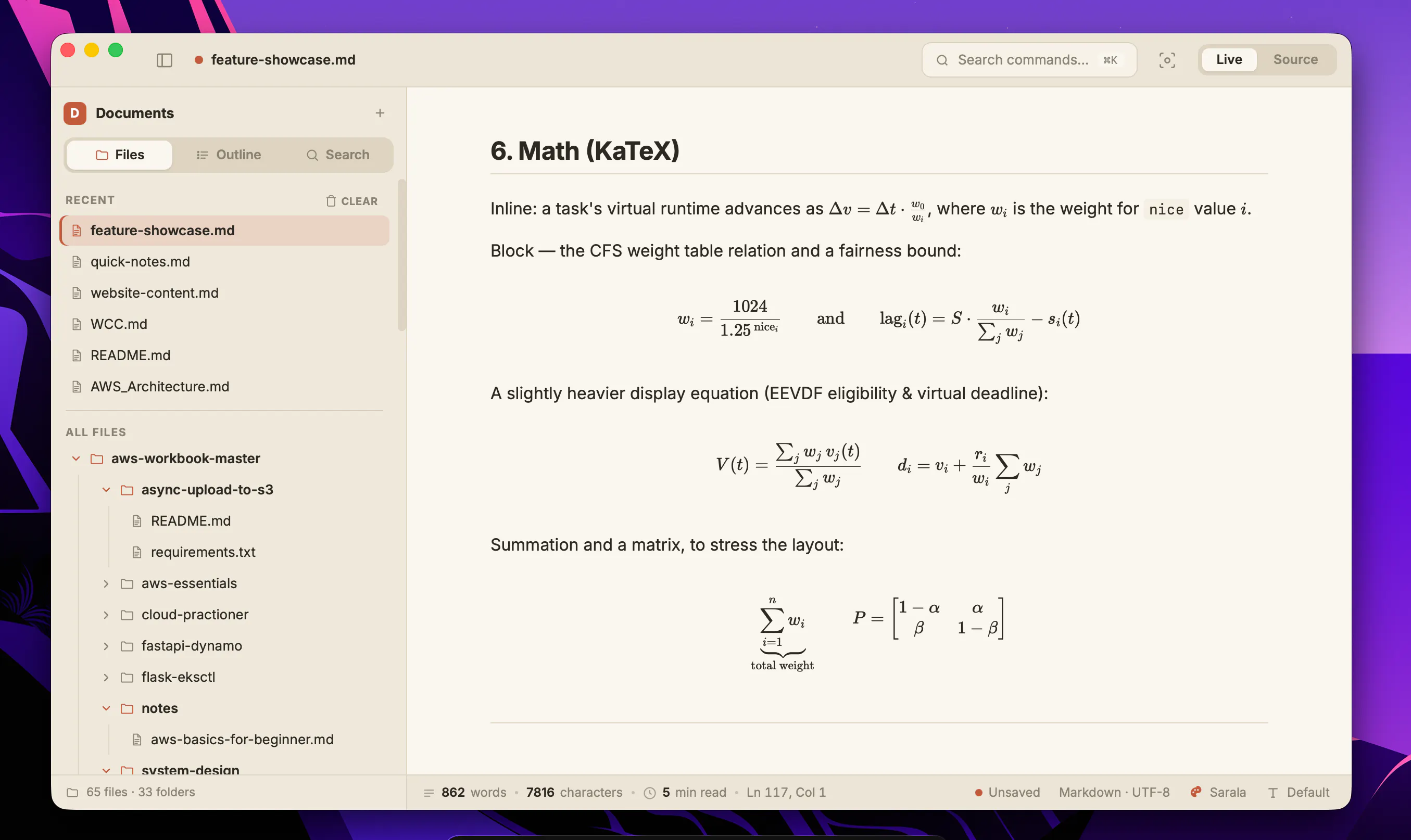Image resolution: width=1411 pixels, height=840 pixels.
Task: Click the folder icon beside 65 files
Action: click(x=72, y=793)
